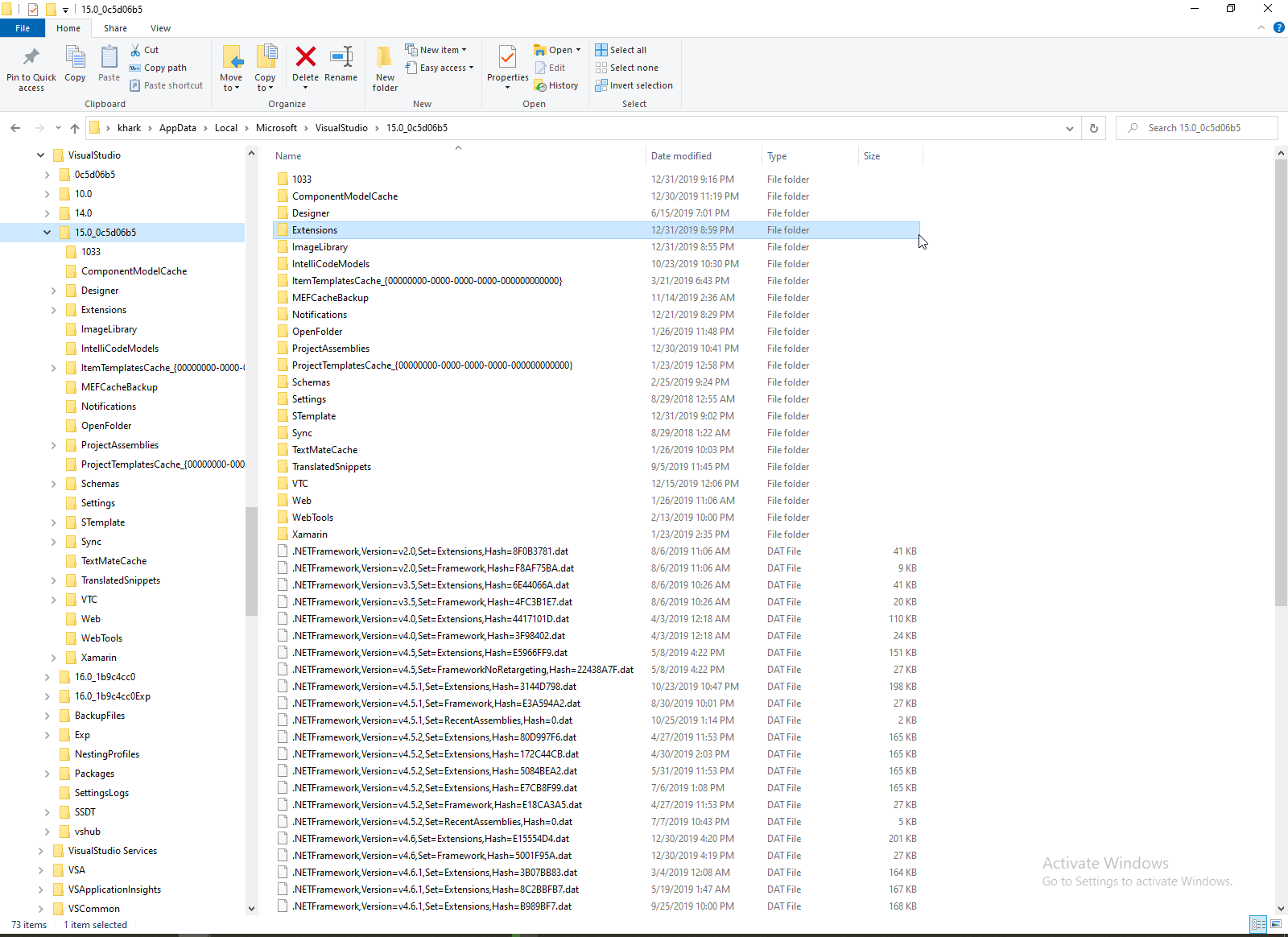Sort by the Name column header

[457, 156]
